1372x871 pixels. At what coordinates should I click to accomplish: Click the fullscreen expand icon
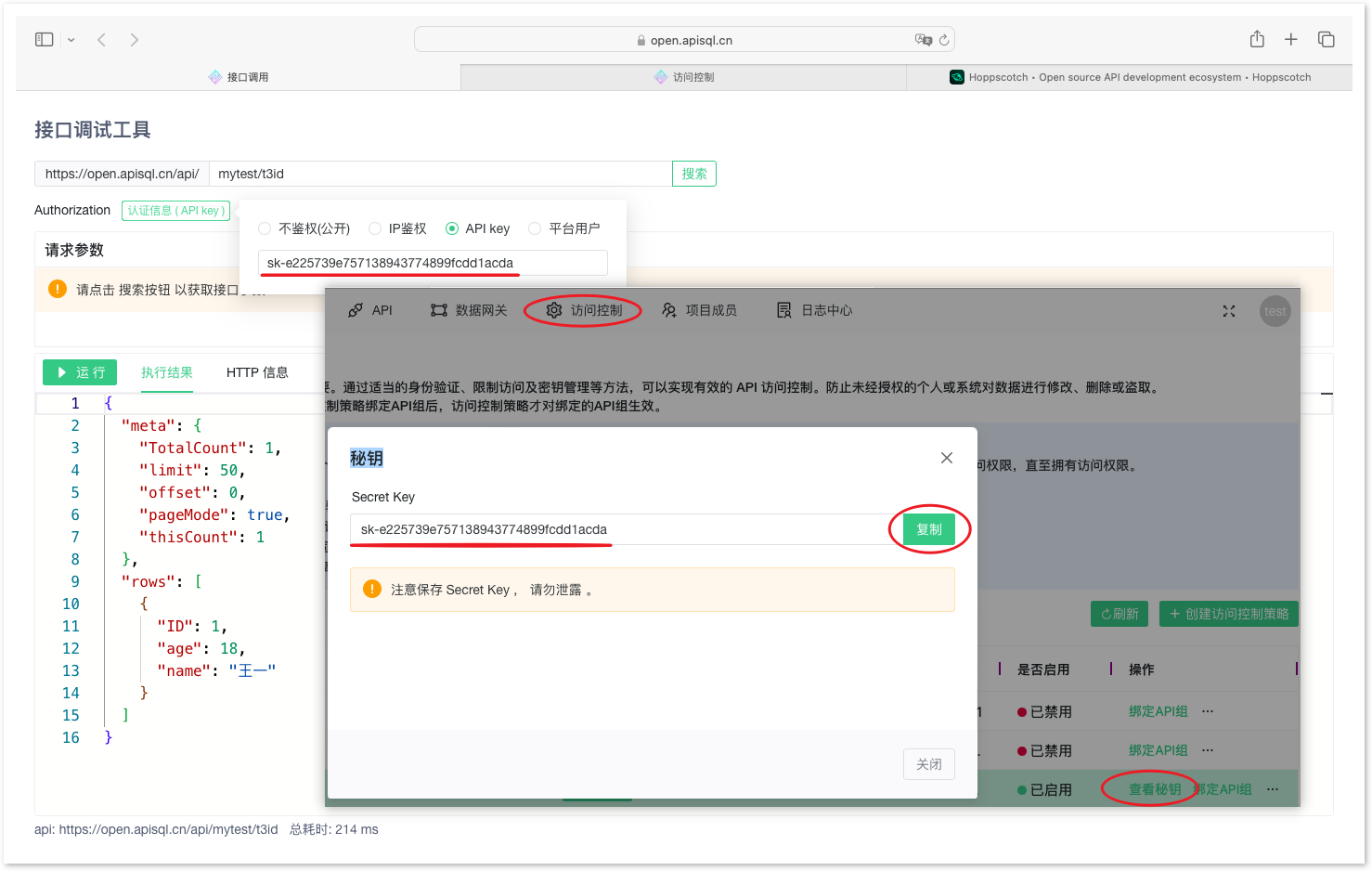click(x=1229, y=311)
